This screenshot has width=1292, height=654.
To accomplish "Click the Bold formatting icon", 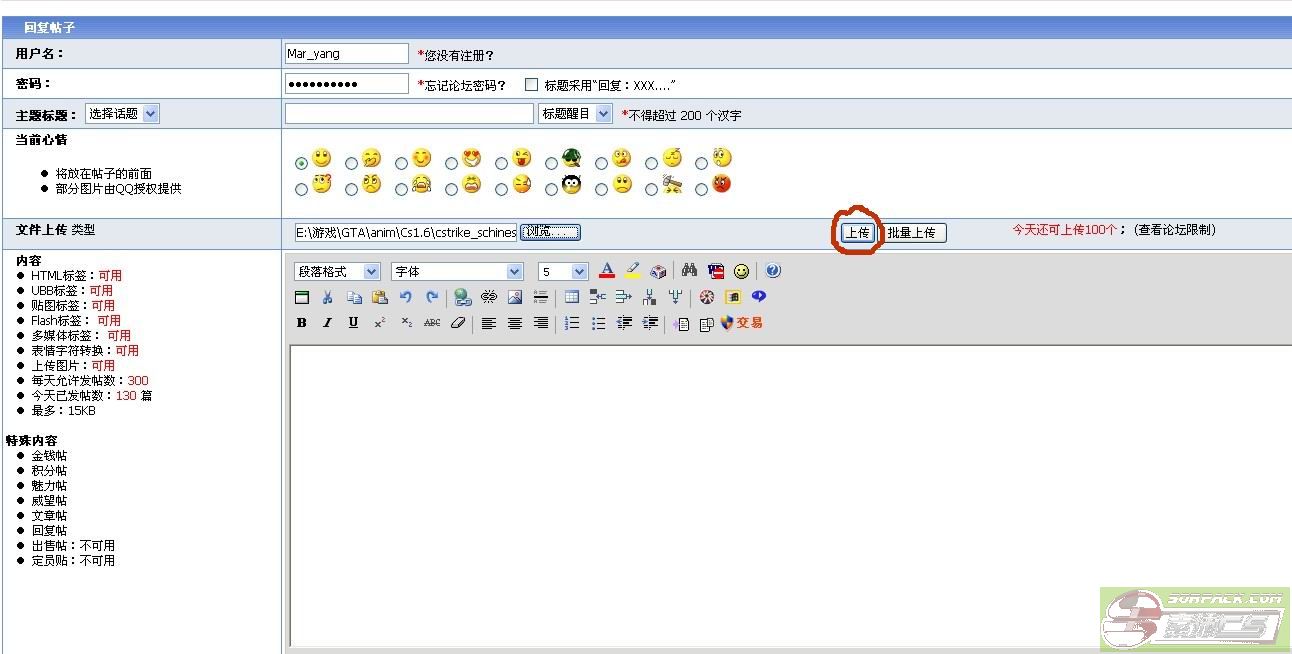I will 302,323.
